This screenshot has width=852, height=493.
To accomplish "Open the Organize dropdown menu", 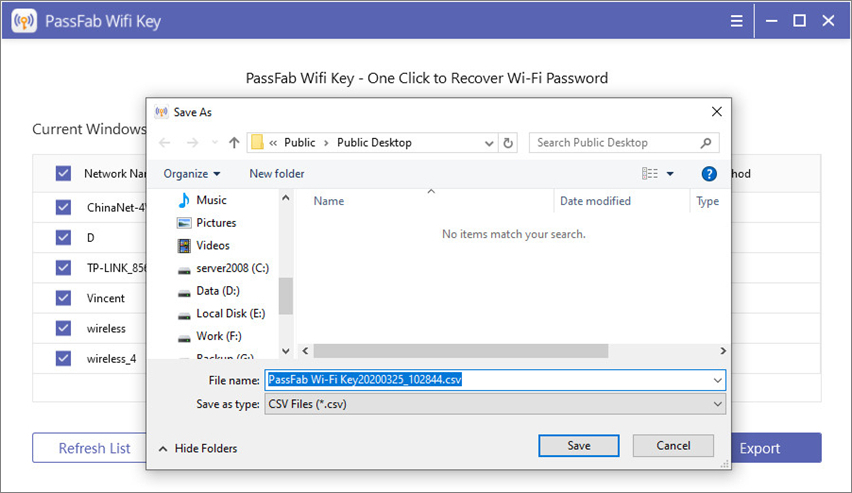I will [192, 174].
